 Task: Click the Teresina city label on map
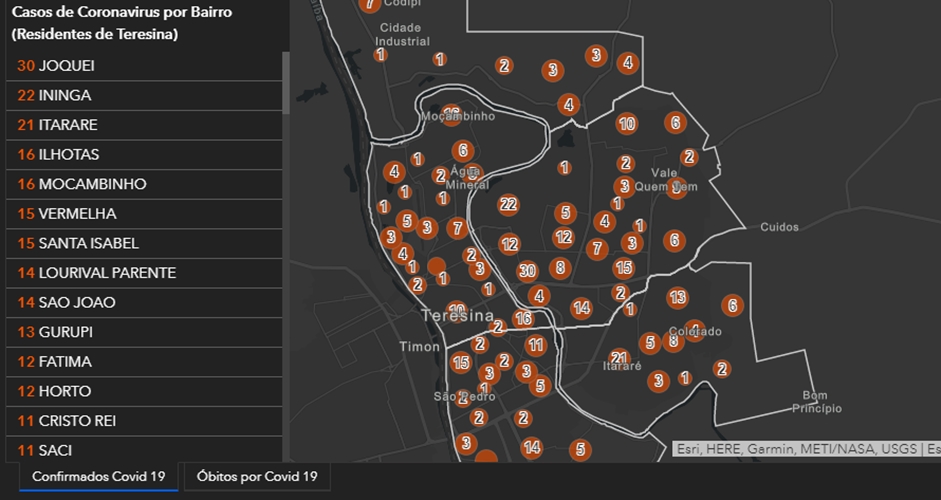pos(457,316)
